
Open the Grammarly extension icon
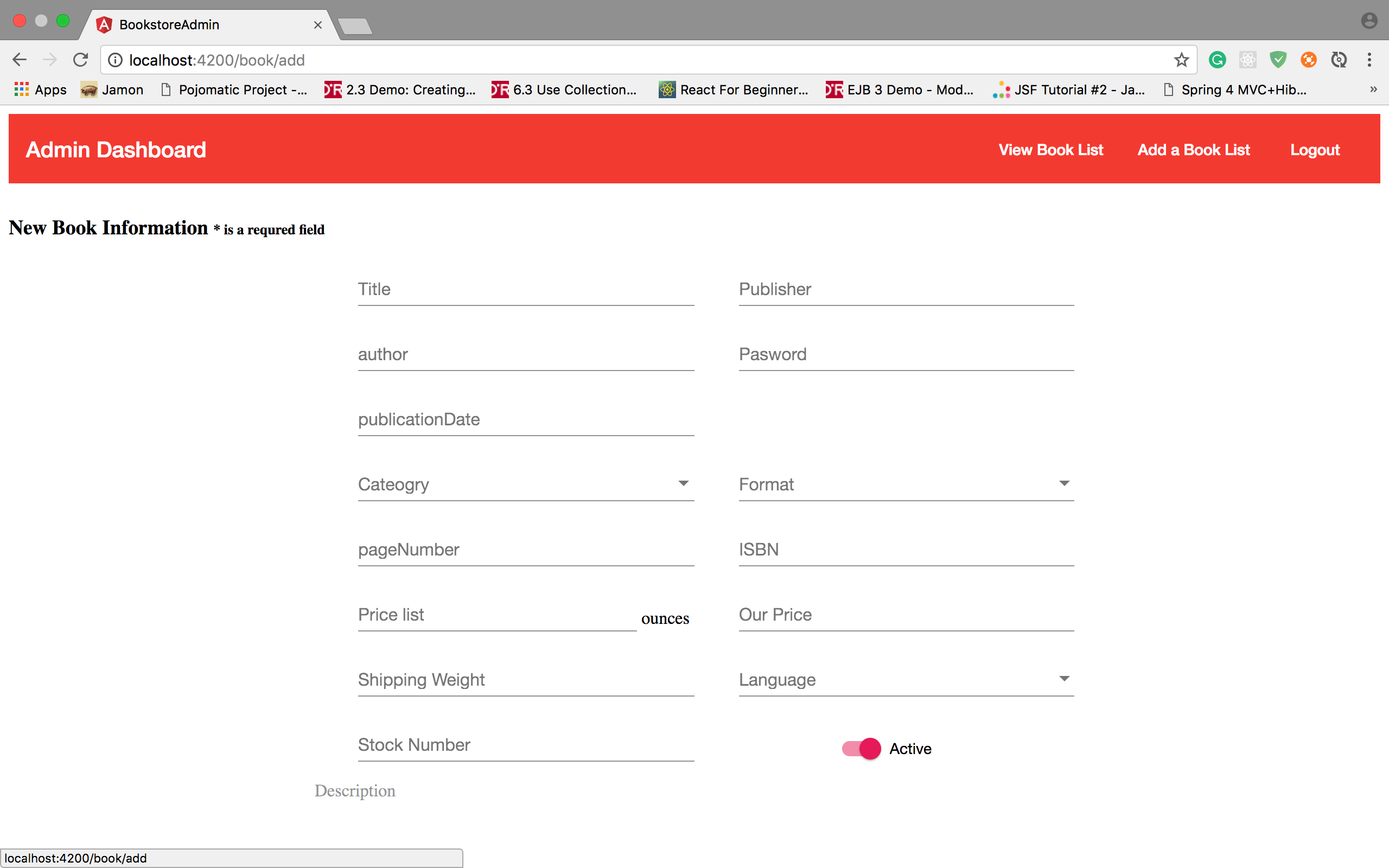(x=1217, y=60)
